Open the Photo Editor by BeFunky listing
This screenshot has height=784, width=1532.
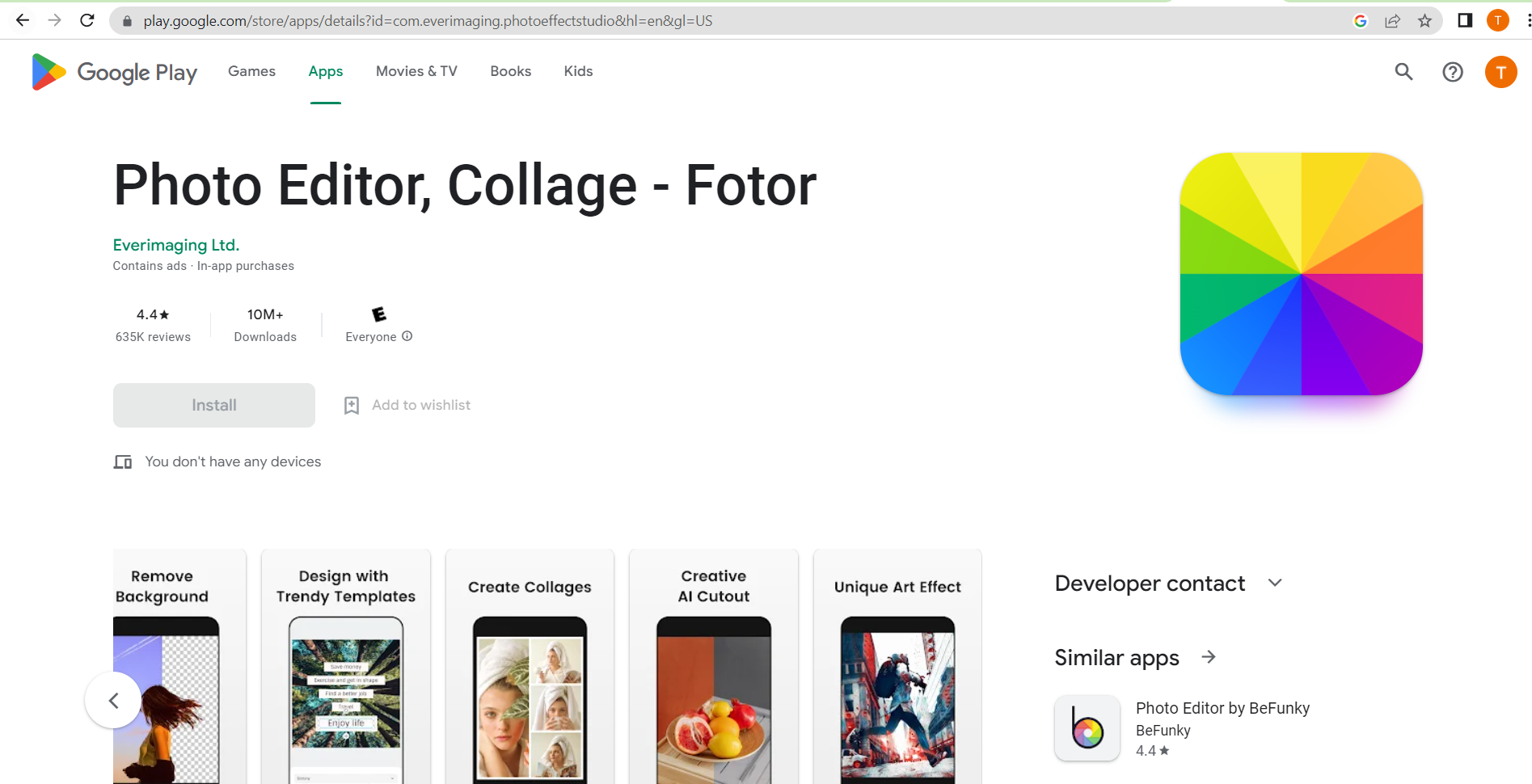point(1222,708)
